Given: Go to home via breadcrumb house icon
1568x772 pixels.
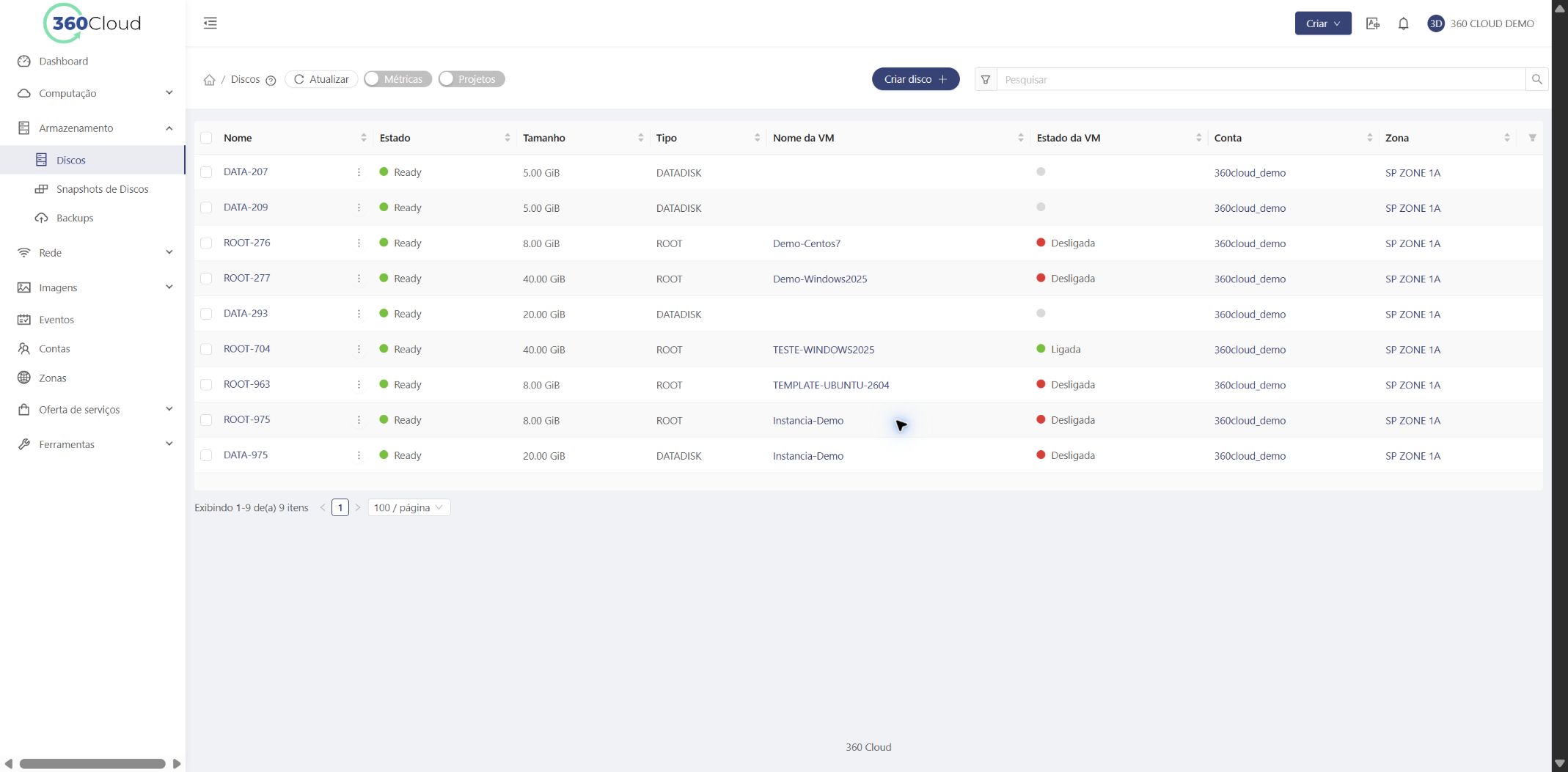Looking at the screenshot, I should click(209, 80).
